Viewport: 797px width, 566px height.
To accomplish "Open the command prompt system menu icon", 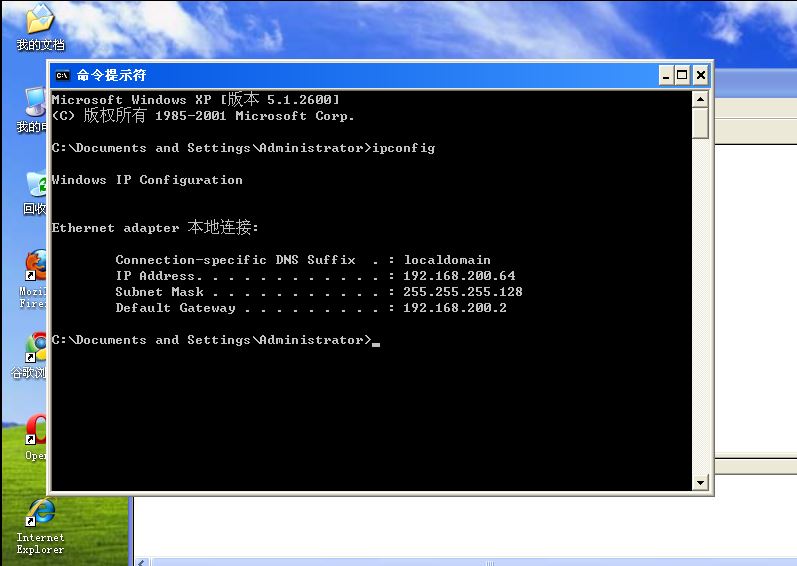I will [x=63, y=76].
